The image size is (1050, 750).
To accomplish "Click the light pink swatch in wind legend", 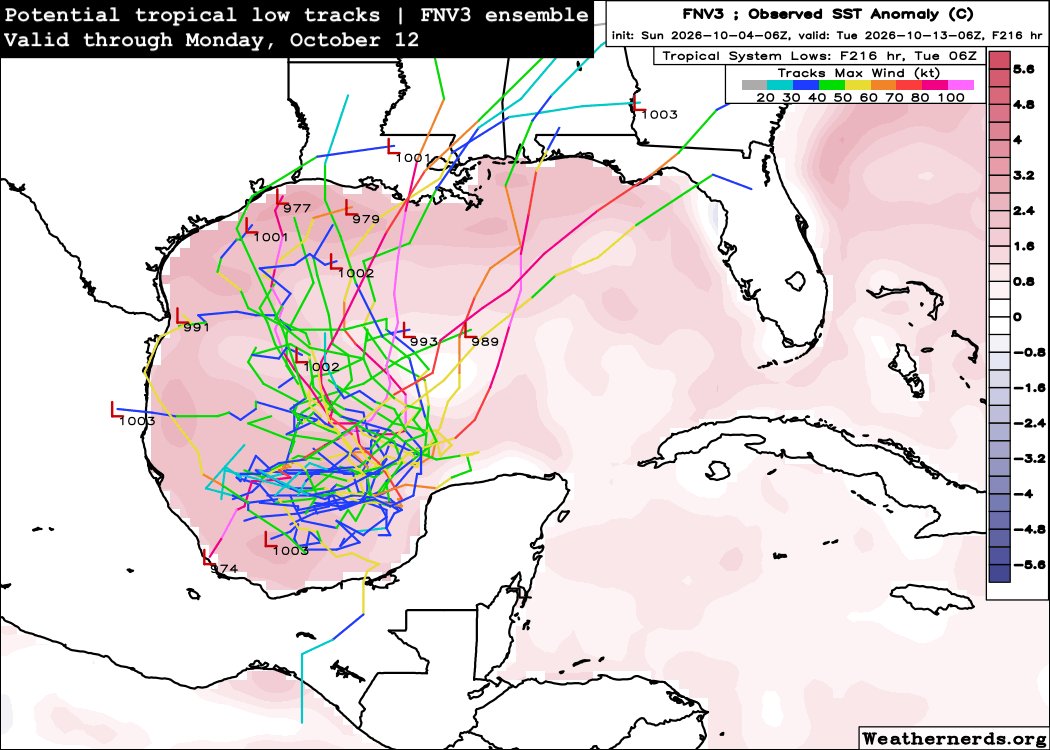I will coord(961,85).
